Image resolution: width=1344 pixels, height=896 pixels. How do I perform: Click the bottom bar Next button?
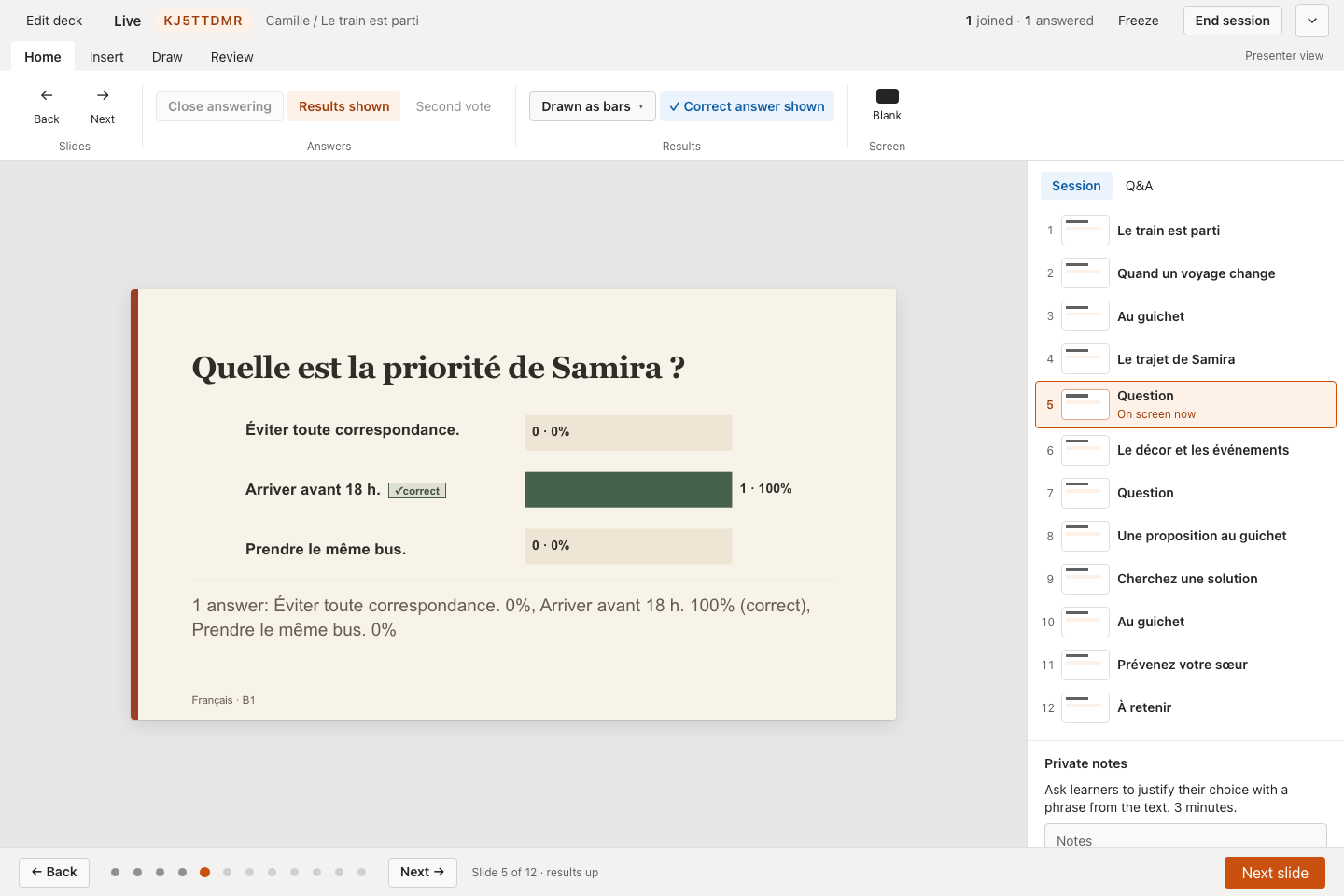[x=423, y=872]
